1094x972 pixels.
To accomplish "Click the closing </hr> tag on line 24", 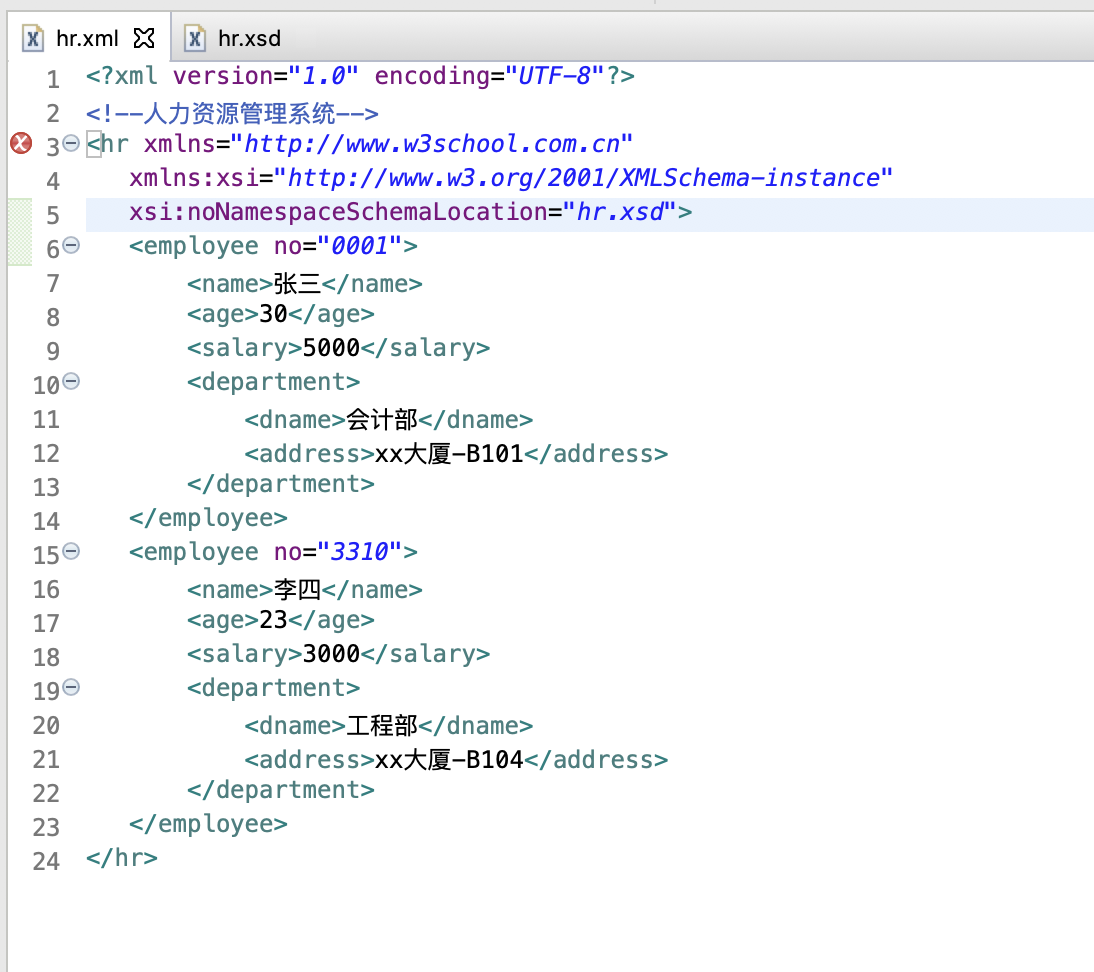I will click(122, 858).
